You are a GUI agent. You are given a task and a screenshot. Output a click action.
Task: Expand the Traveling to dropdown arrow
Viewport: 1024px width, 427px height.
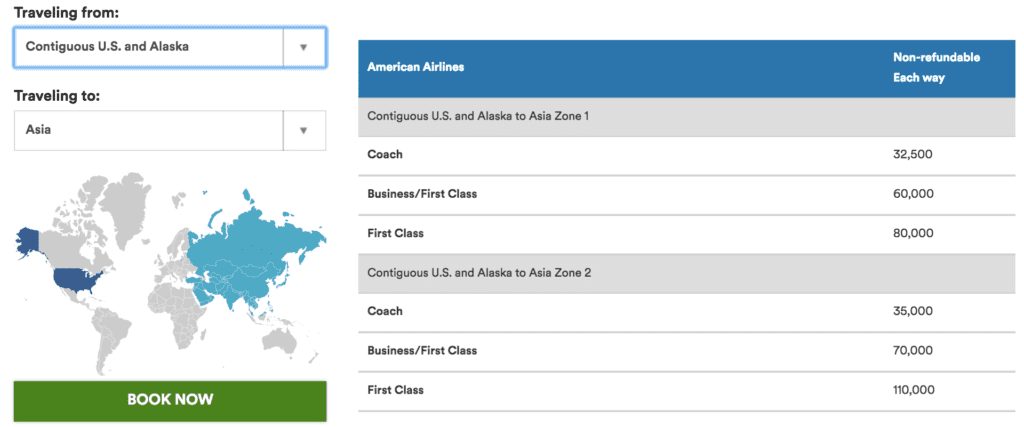click(x=304, y=130)
